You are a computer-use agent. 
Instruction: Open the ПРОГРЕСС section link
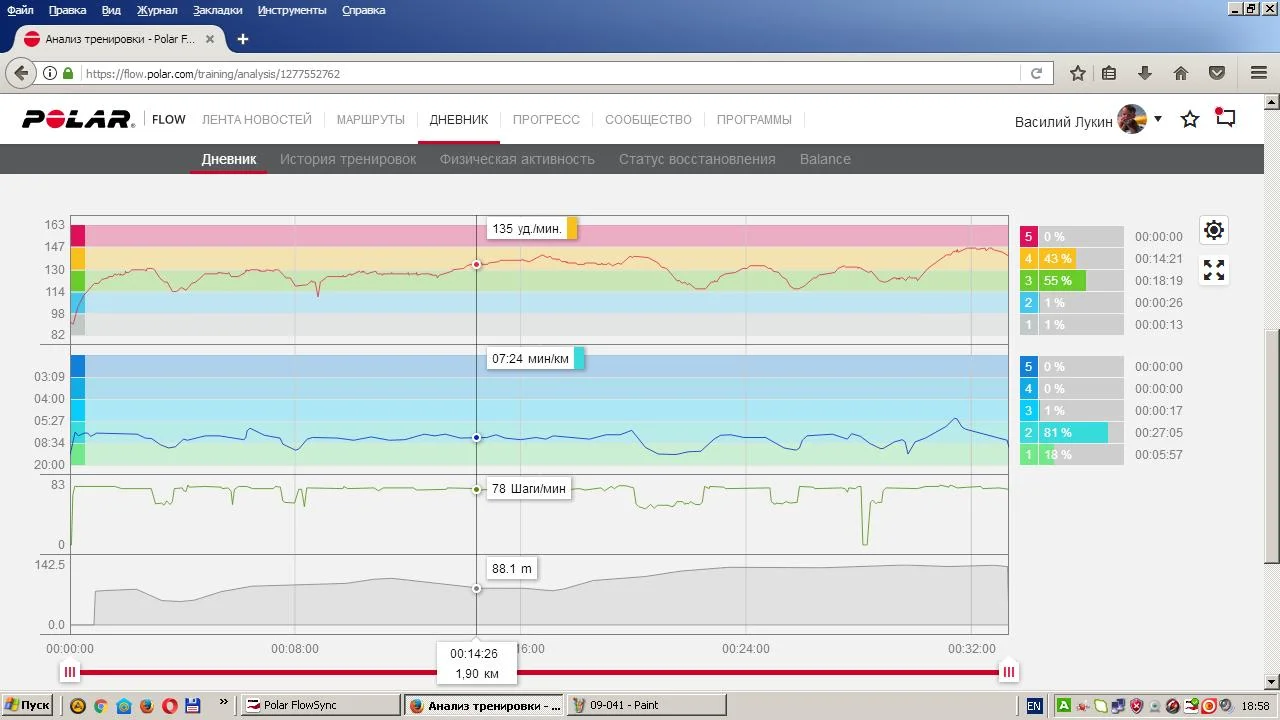546,120
